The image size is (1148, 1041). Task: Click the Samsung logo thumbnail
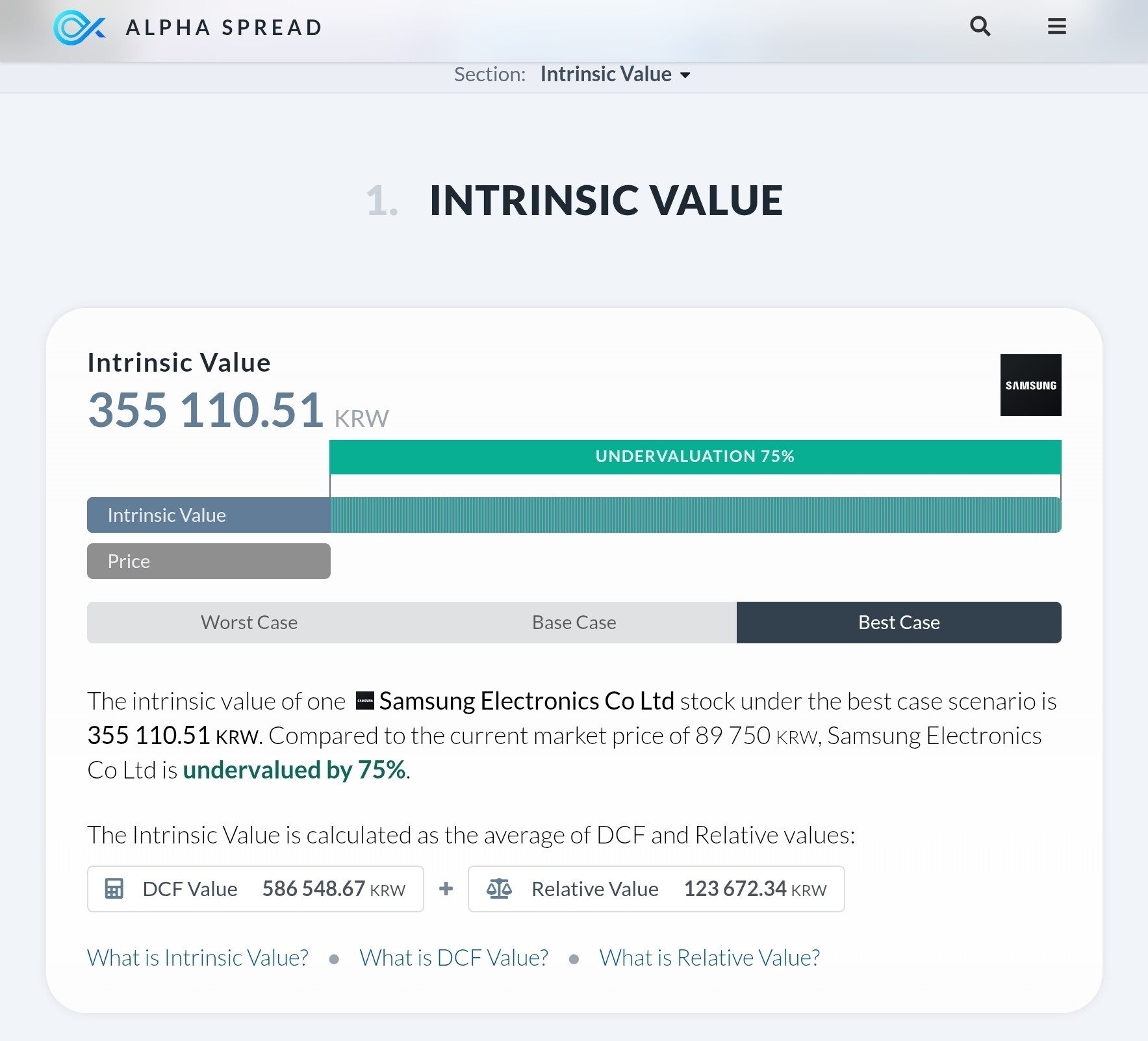click(x=1030, y=385)
